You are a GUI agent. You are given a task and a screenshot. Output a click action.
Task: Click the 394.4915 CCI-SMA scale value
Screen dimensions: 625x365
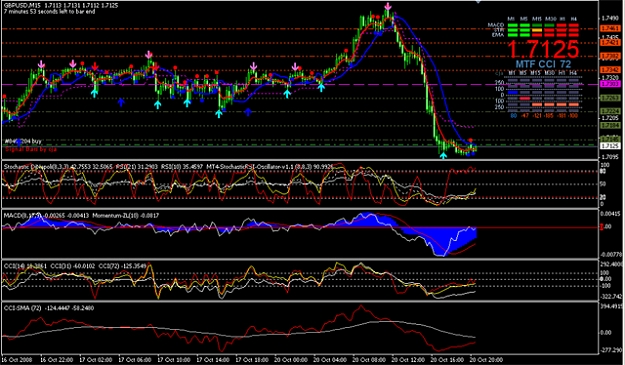[611, 306]
